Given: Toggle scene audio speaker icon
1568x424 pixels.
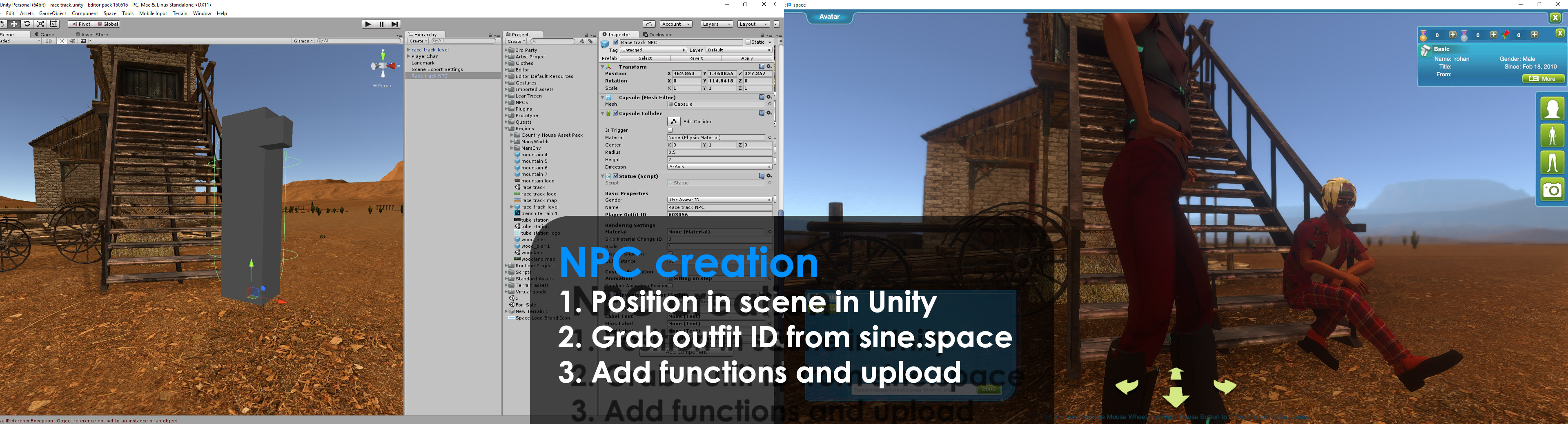Looking at the screenshot, I should coord(72,41).
